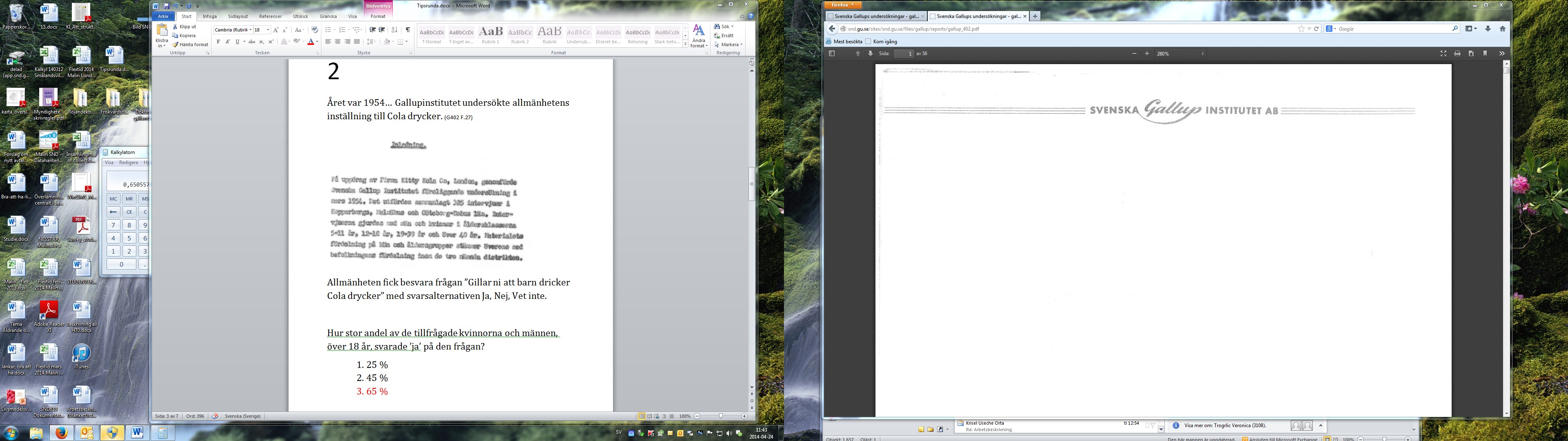Viewport: 1568px width, 441px height.
Task: Toggle subscript formatting
Action: coord(261,42)
